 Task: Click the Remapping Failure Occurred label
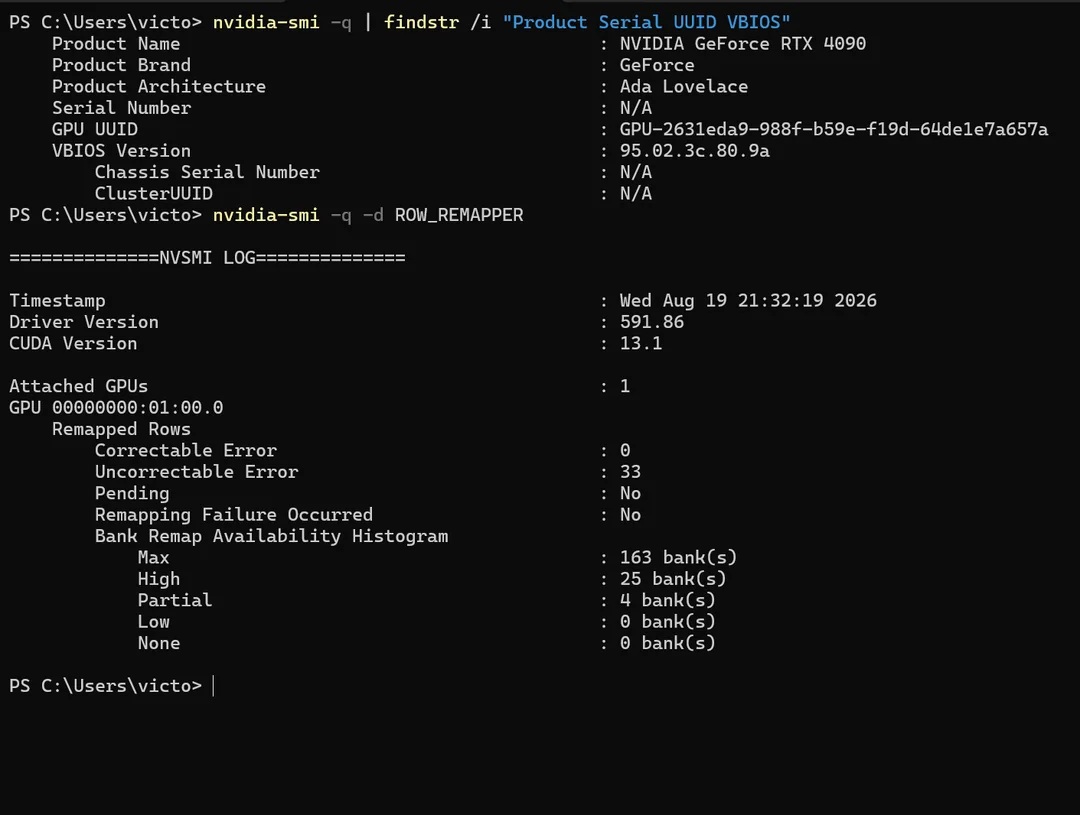coord(233,515)
